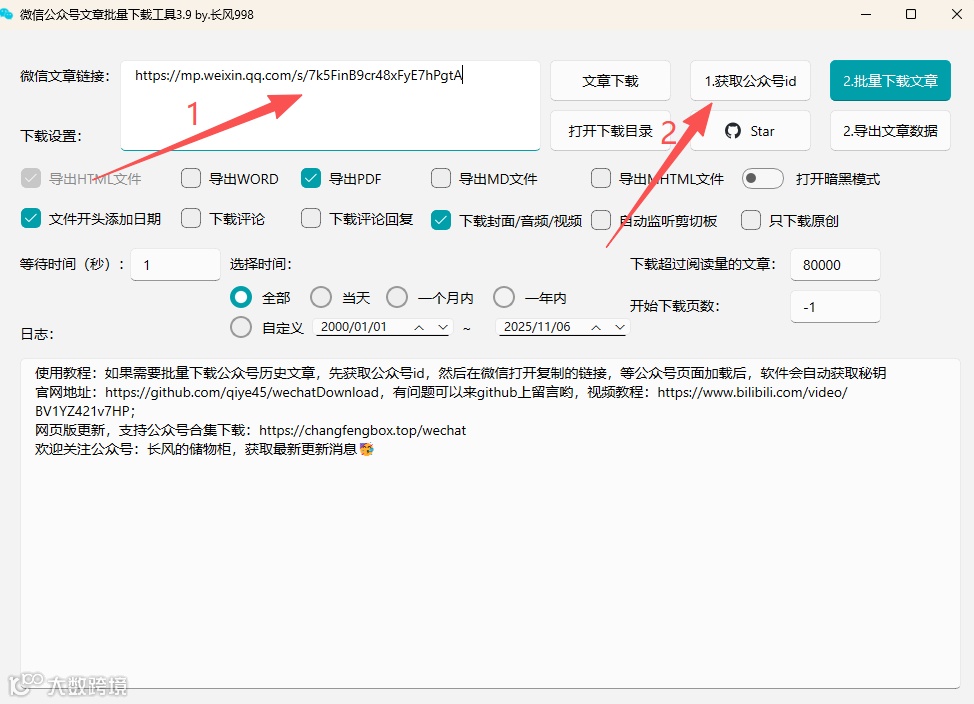Click the GitHub Star button
This screenshot has height=704, width=974.
pos(750,131)
